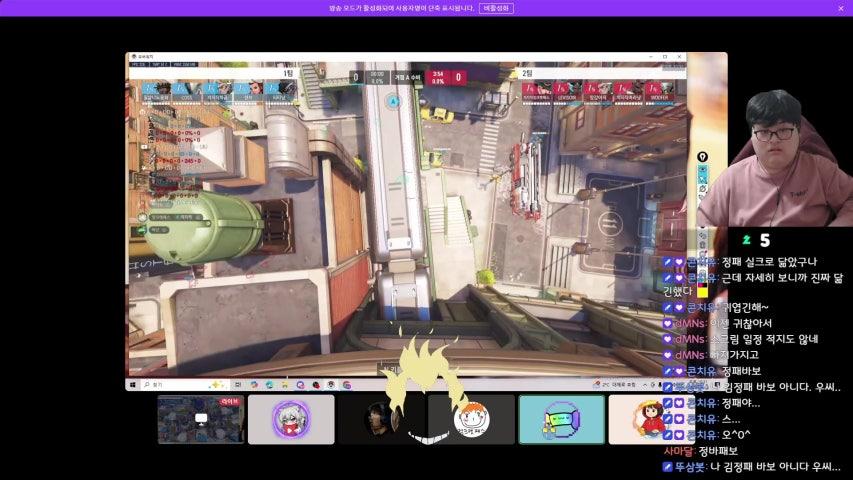Viewport: 853px width, 480px height.
Task: Click the 비활성화 button in top banner
Action: 496,8
